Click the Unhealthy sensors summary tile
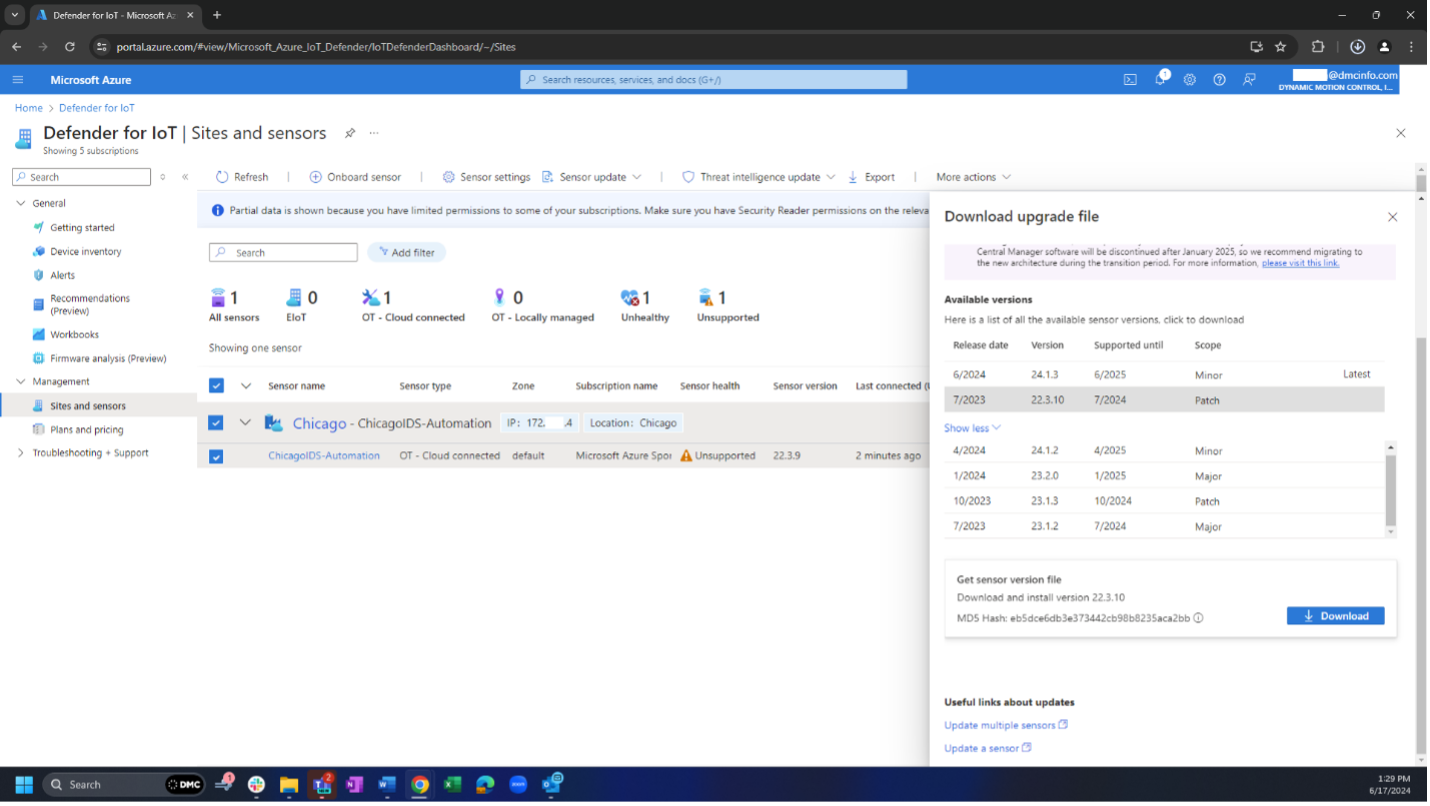1430x806 pixels. click(644, 306)
